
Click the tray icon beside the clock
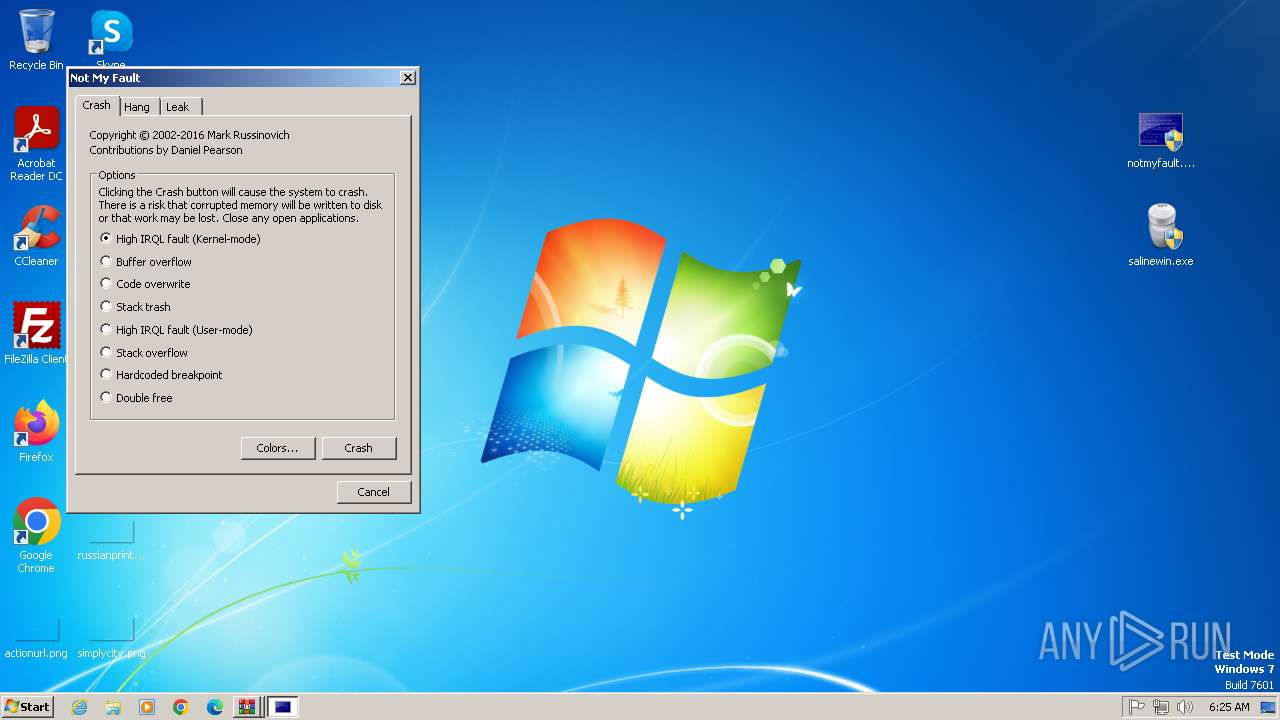coord(1268,707)
